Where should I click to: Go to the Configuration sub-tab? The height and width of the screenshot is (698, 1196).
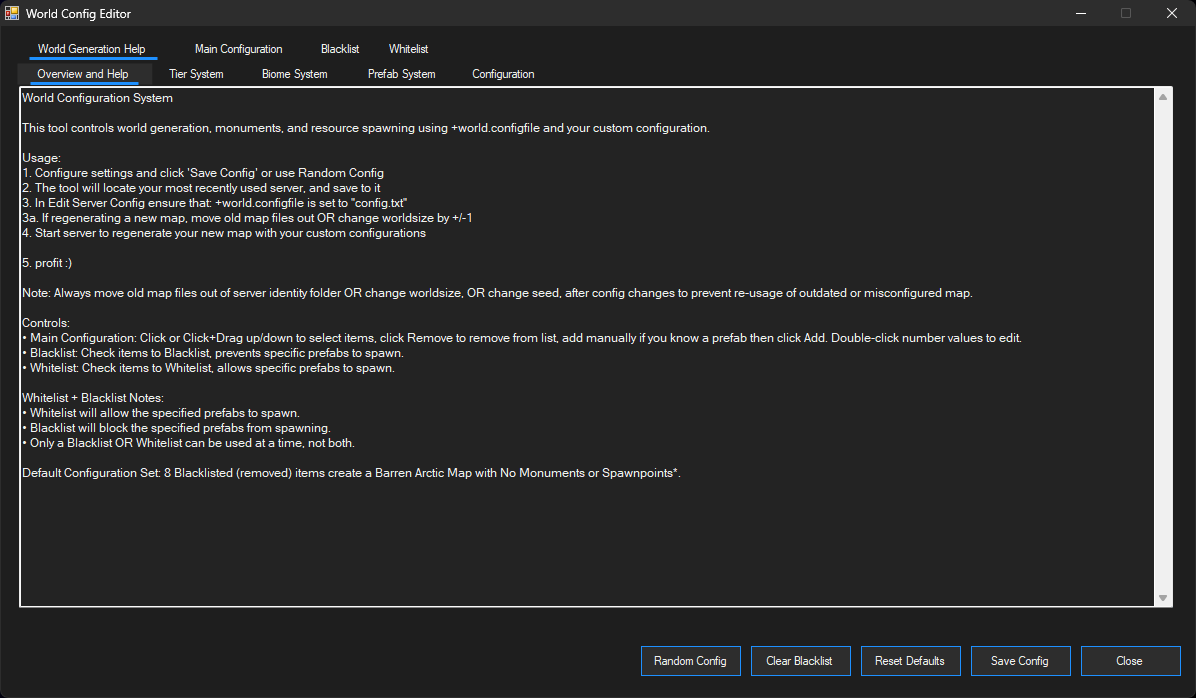503,73
